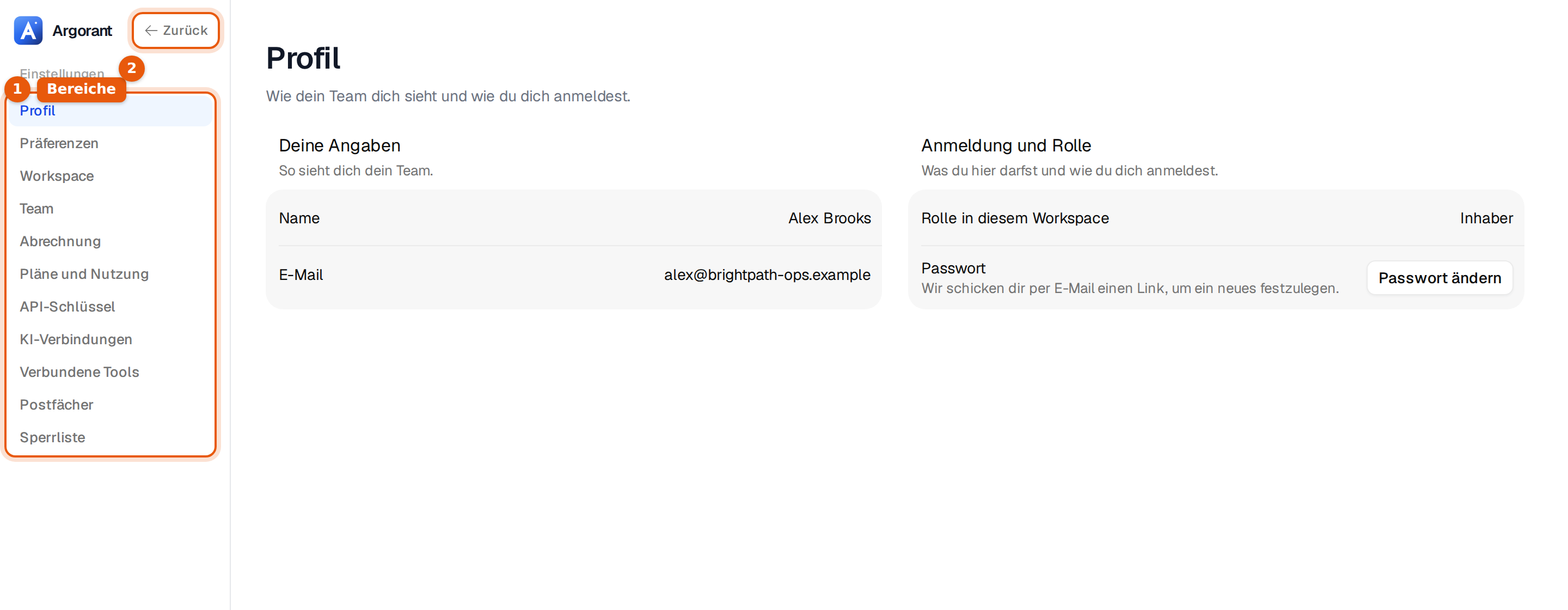This screenshot has height=610, width=1568.
Task: Click the Name row label
Action: (x=299, y=218)
